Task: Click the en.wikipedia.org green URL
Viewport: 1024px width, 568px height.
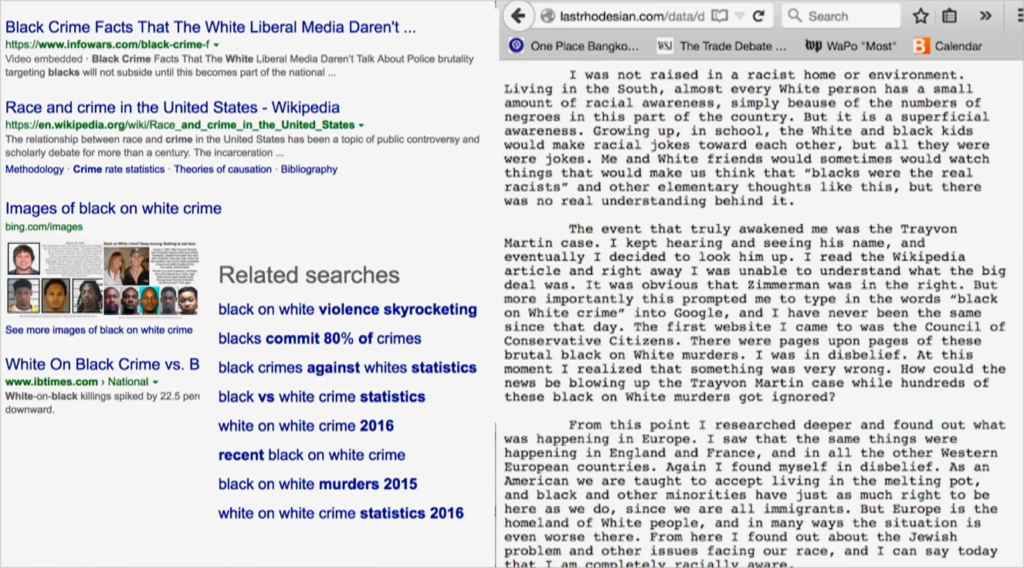Action: click(x=180, y=125)
